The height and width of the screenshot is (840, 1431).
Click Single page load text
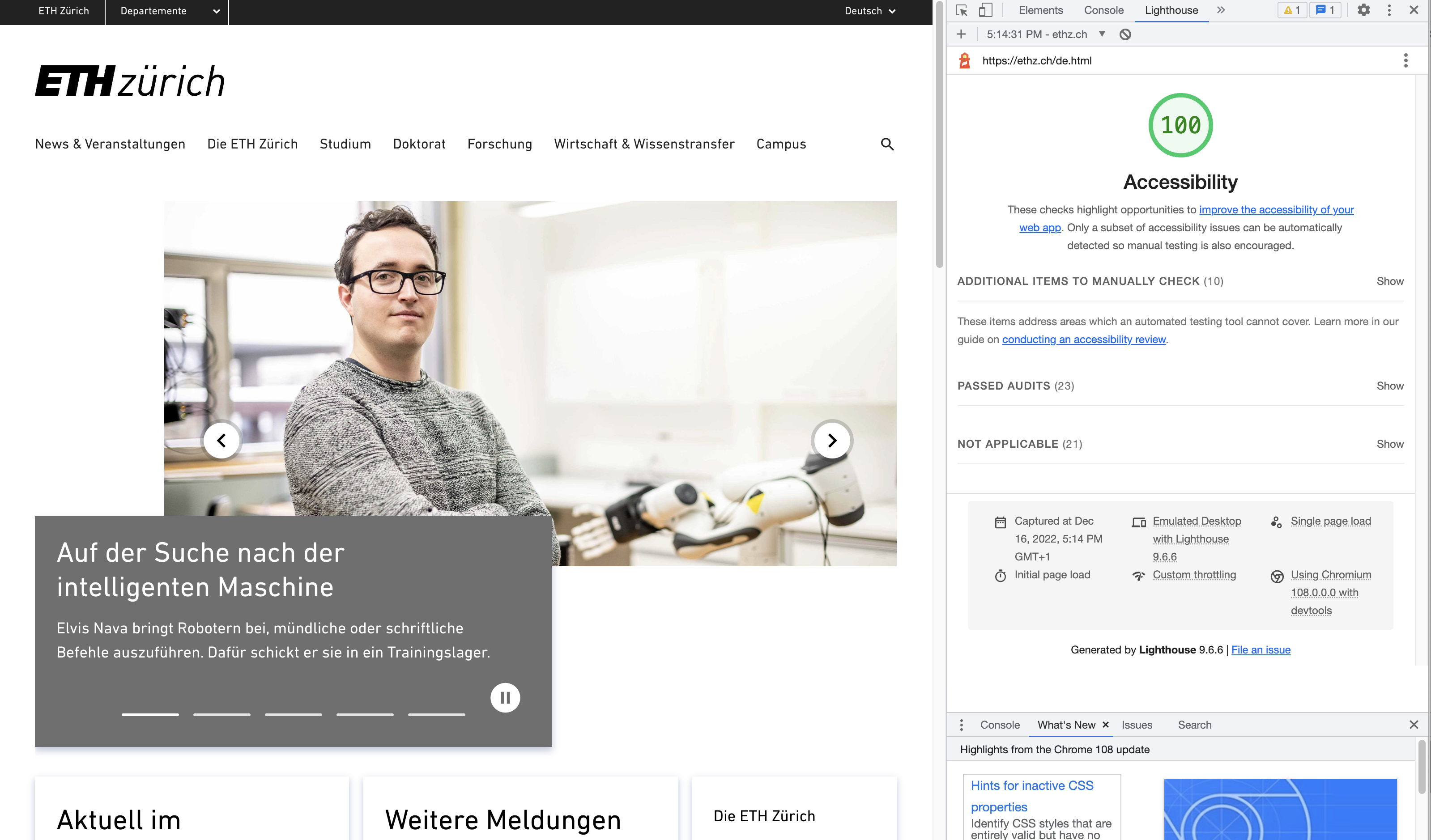1330,521
